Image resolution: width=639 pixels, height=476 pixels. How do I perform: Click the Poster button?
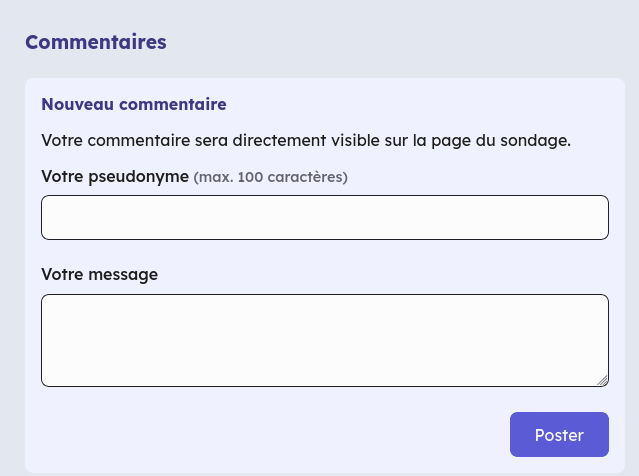point(559,435)
